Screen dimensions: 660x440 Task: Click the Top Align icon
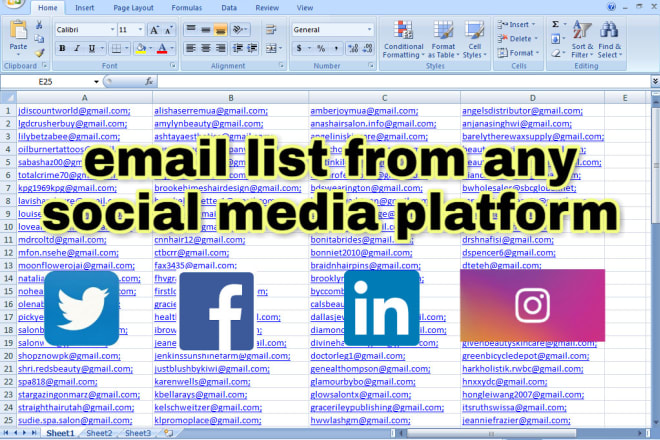point(191,29)
